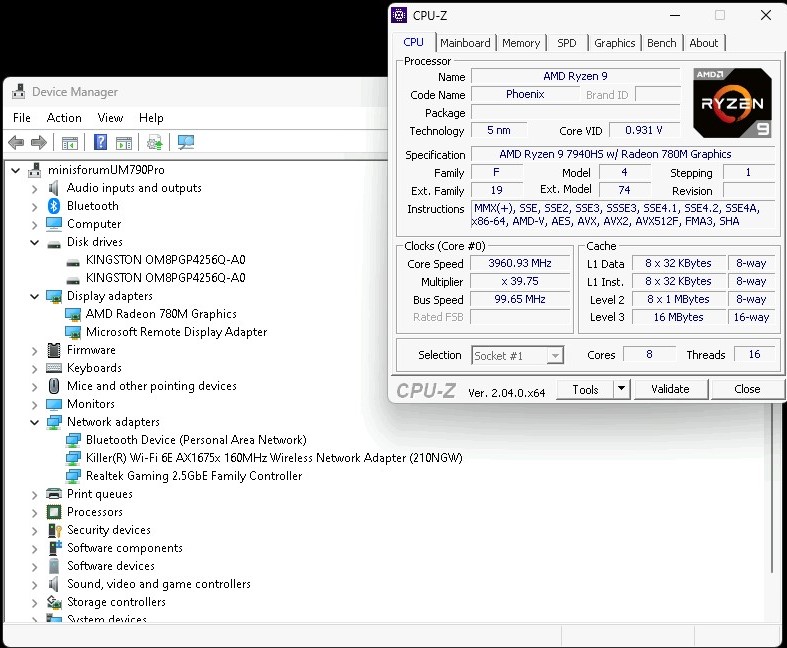The width and height of the screenshot is (787, 648).
Task: Click the AMD Ryzen 9 logo in CPU-Z
Action: (732, 103)
